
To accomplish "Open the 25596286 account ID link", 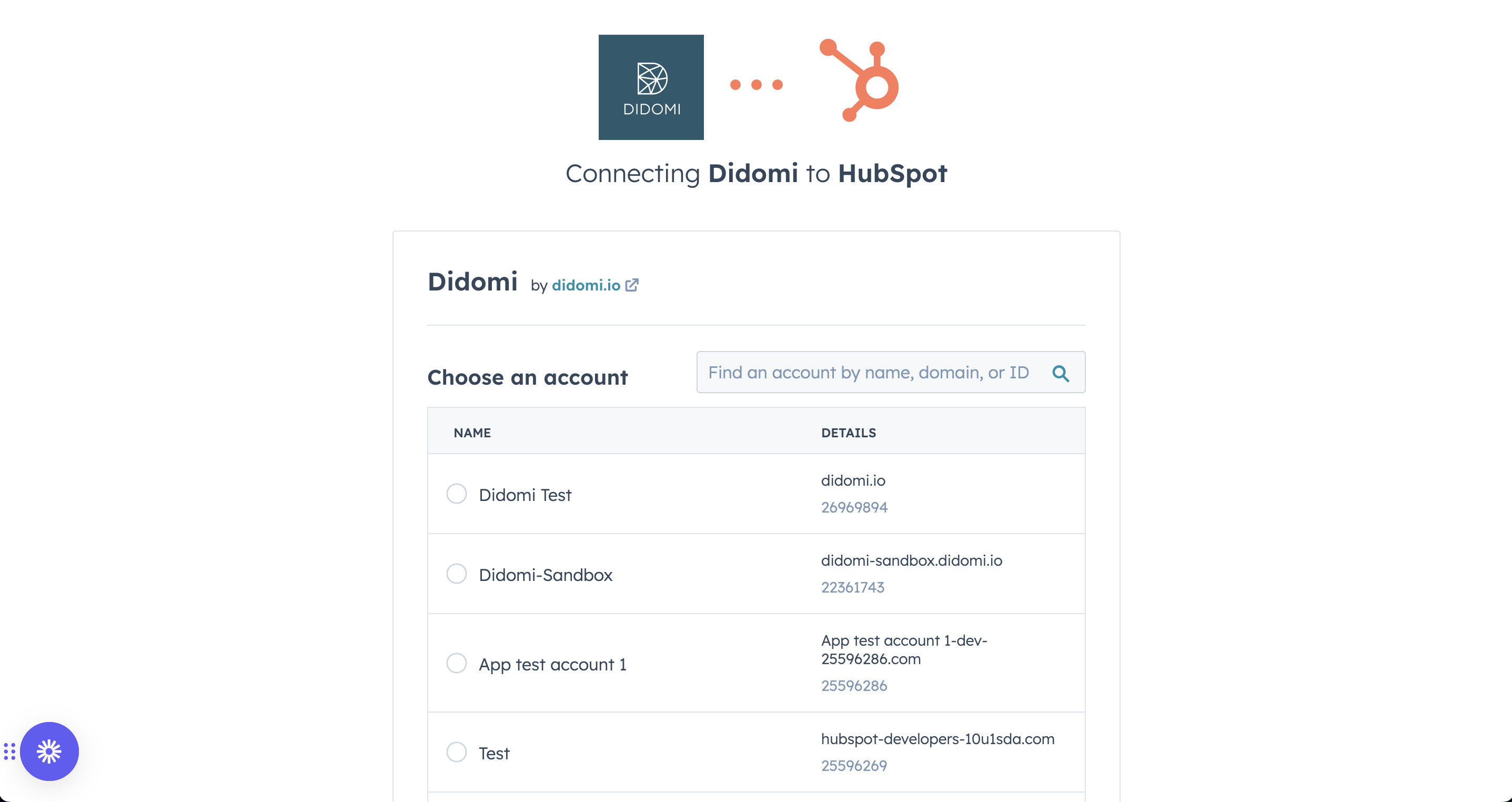I will [854, 685].
